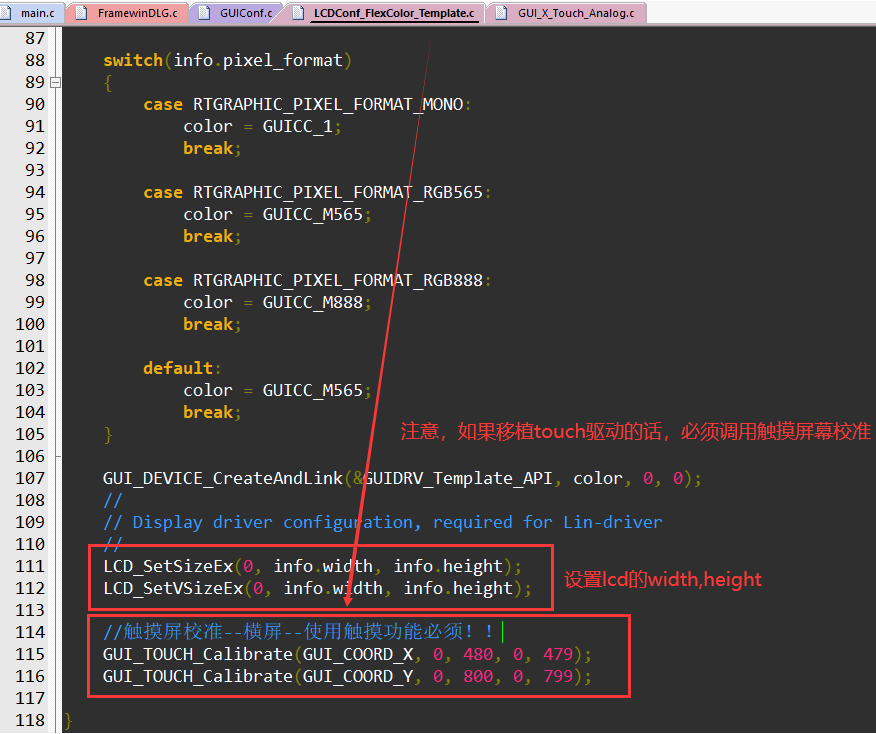Image resolution: width=876 pixels, height=734 pixels.
Task: Collapse the code block using the fold marker
Action: point(56,82)
